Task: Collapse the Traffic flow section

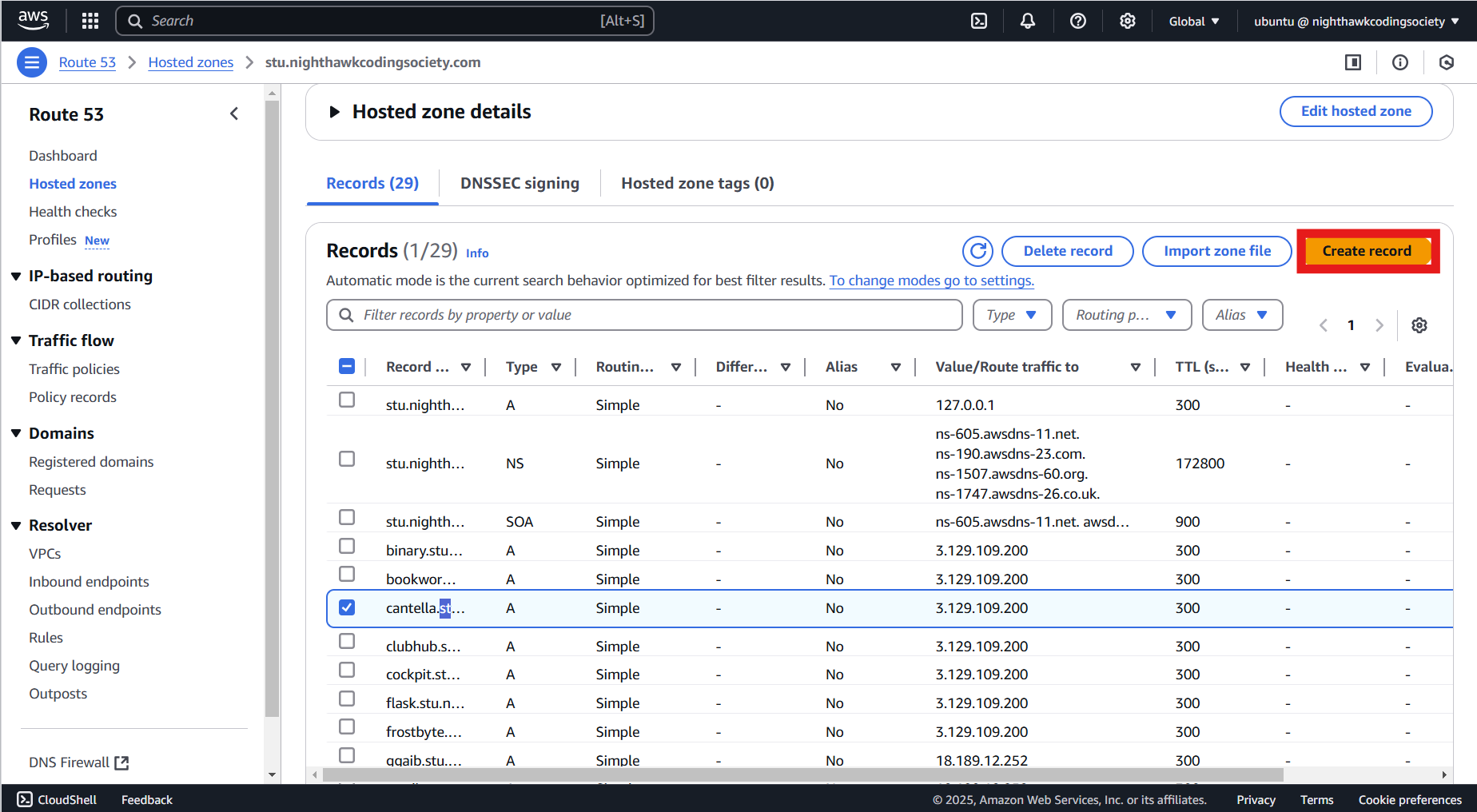Action: pyautogui.click(x=16, y=340)
